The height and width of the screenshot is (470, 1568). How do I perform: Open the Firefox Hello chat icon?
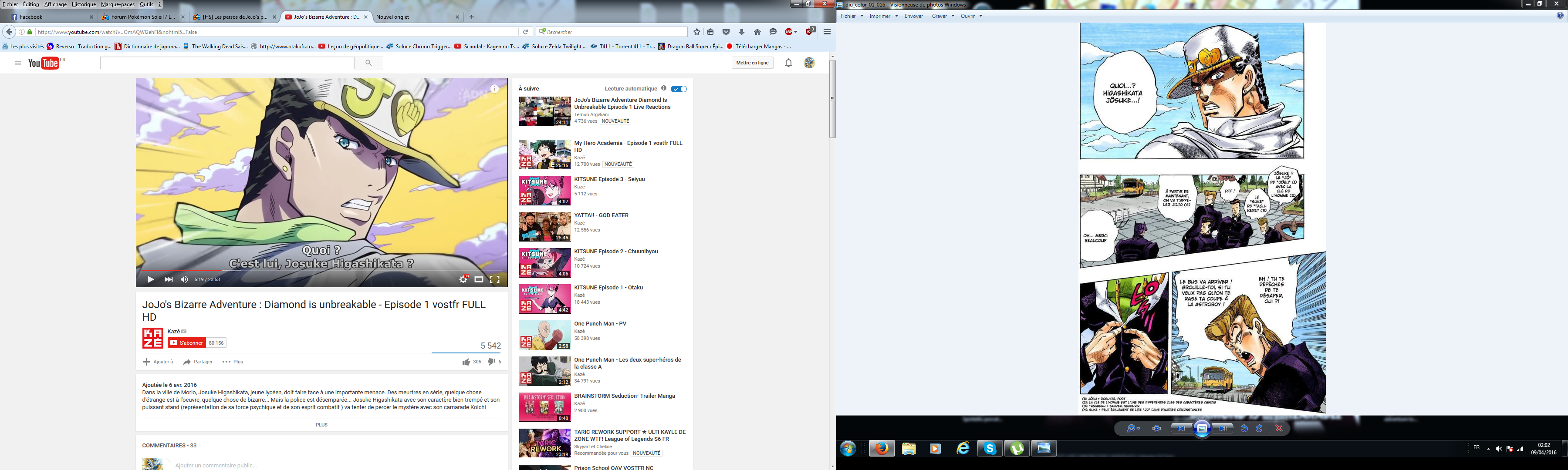[x=773, y=32]
